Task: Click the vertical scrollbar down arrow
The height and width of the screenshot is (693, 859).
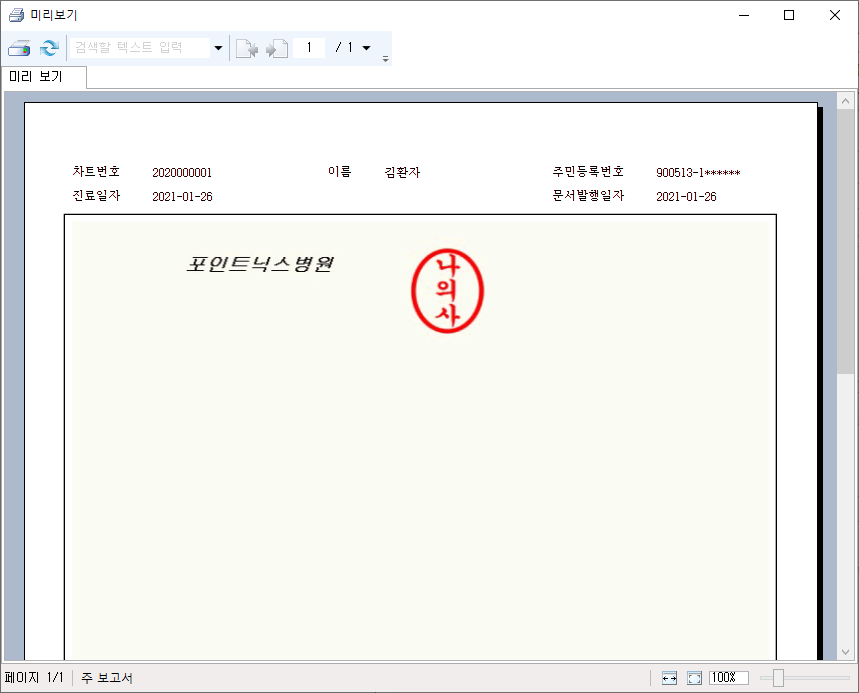Action: (x=845, y=651)
